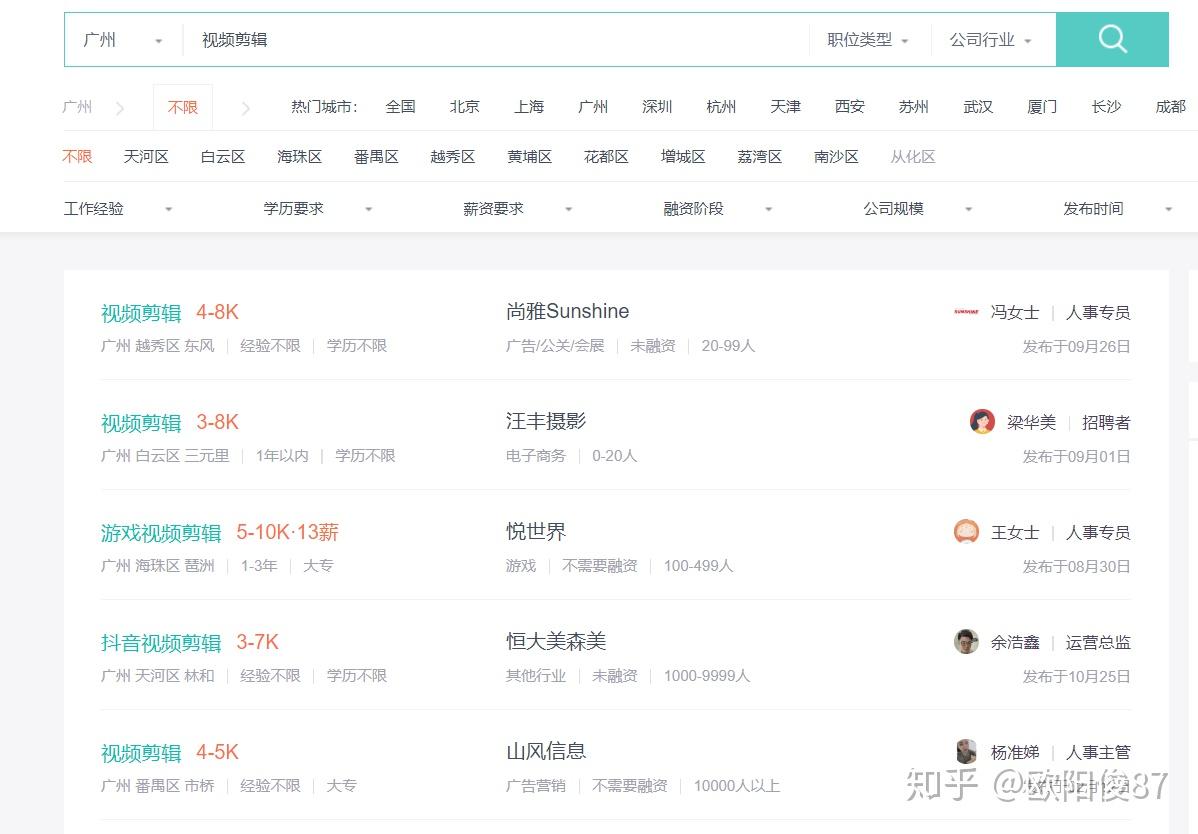Image resolution: width=1198 pixels, height=834 pixels.
Task: Click 尚雅Sunshine company logo icon
Action: coord(966,312)
